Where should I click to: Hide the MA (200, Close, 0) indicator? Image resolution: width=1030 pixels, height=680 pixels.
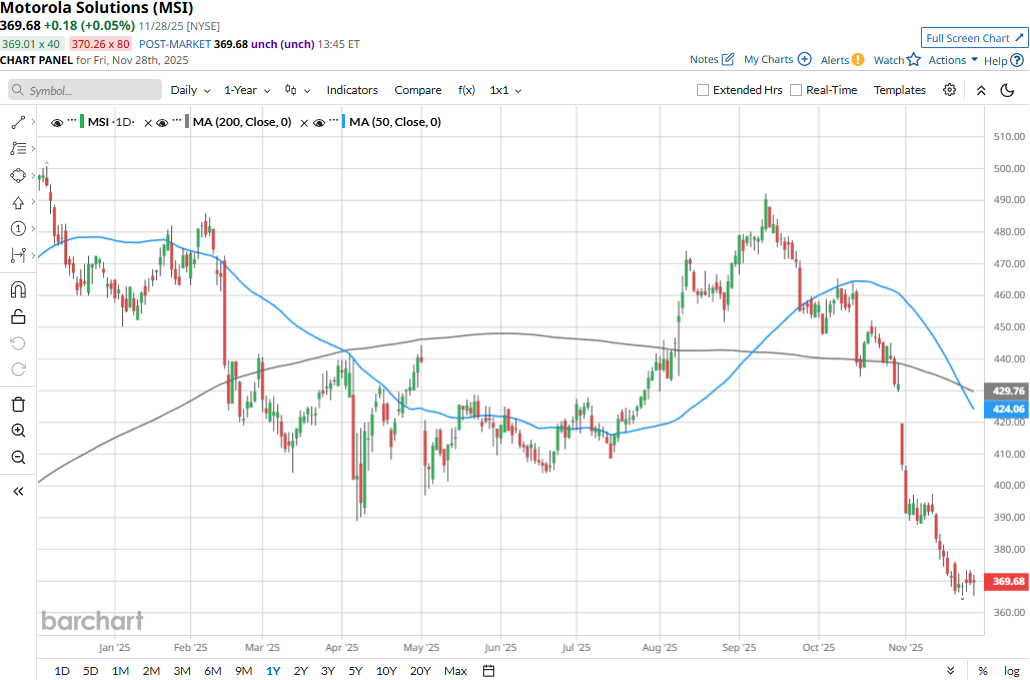coord(162,122)
